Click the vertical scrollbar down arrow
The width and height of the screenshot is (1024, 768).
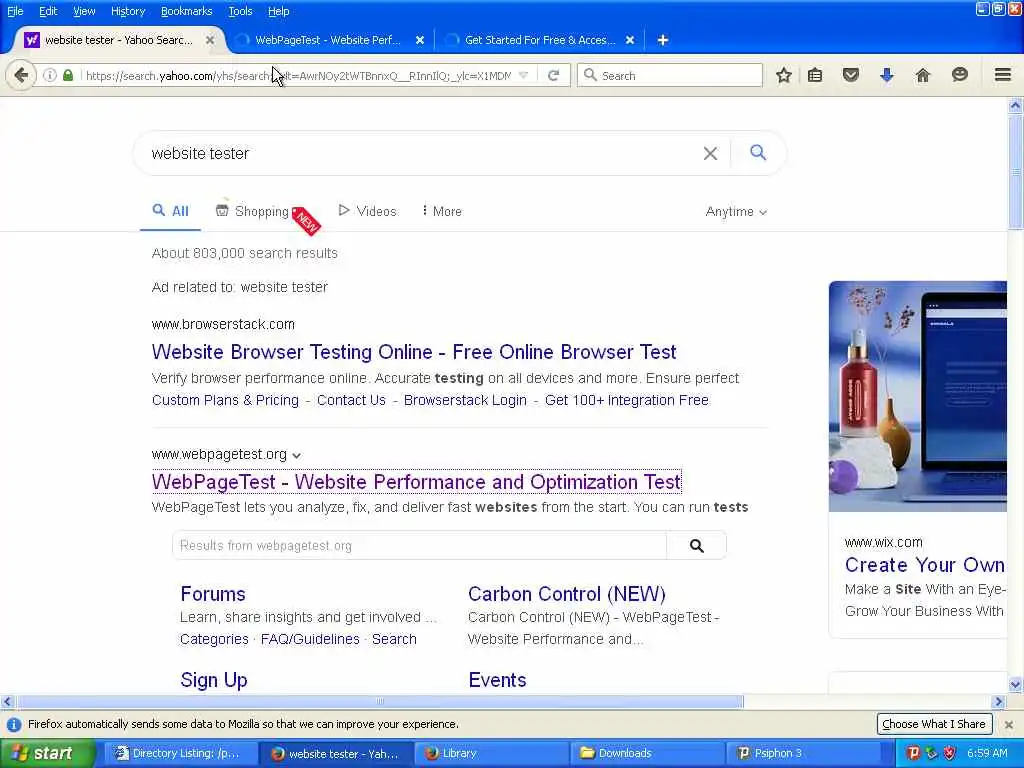pos(1015,684)
